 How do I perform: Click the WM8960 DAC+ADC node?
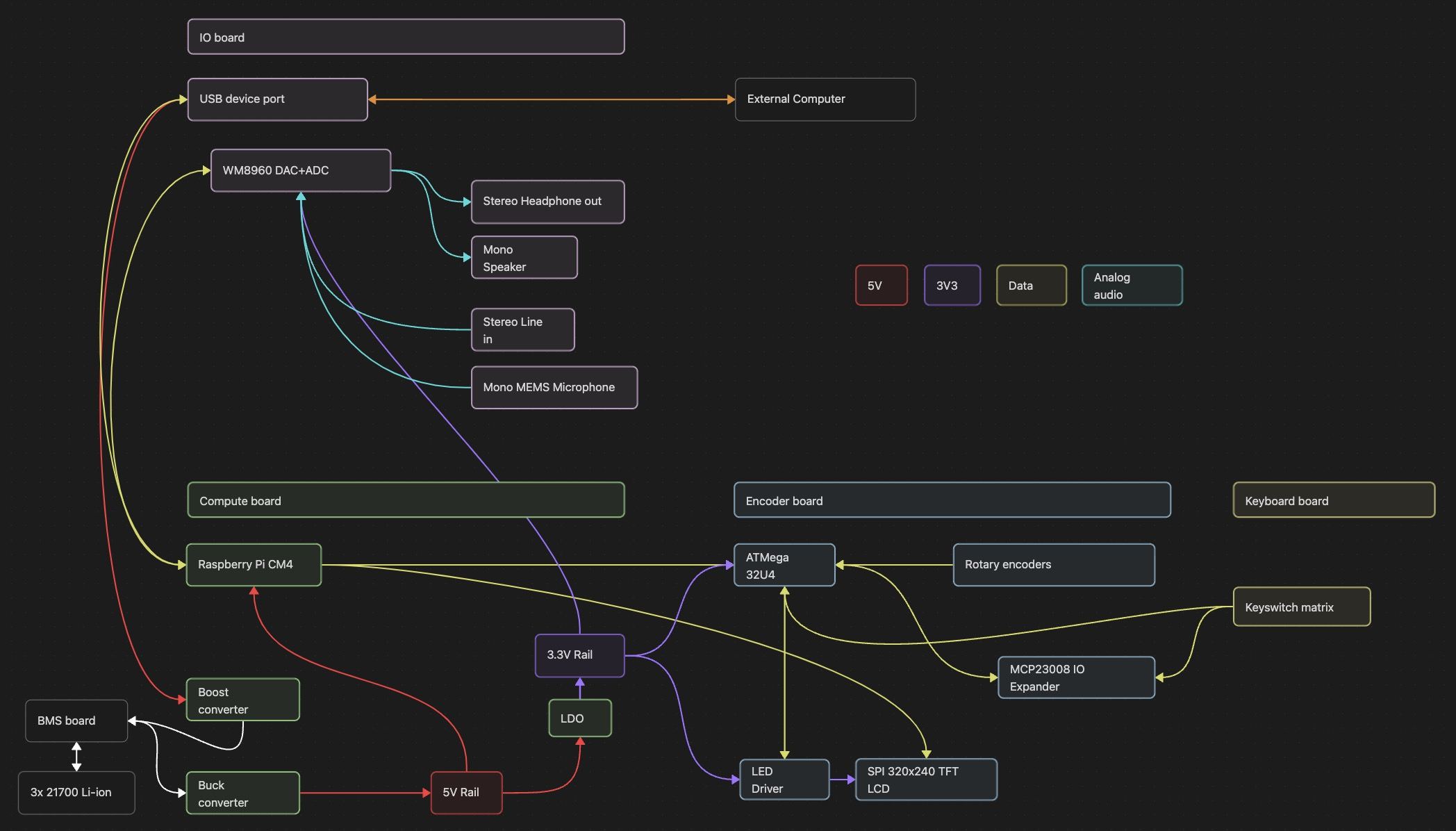tap(300, 170)
